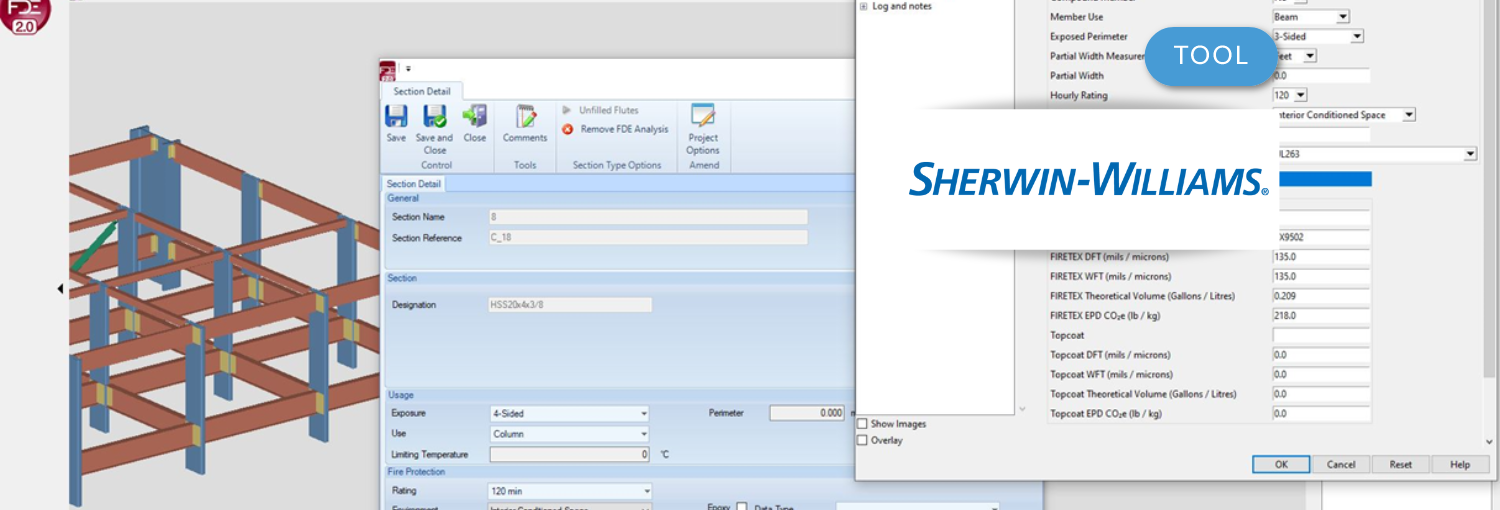Click the FDE 2.0 logo icon
Viewport: 1500px width, 510px height.
25,15
